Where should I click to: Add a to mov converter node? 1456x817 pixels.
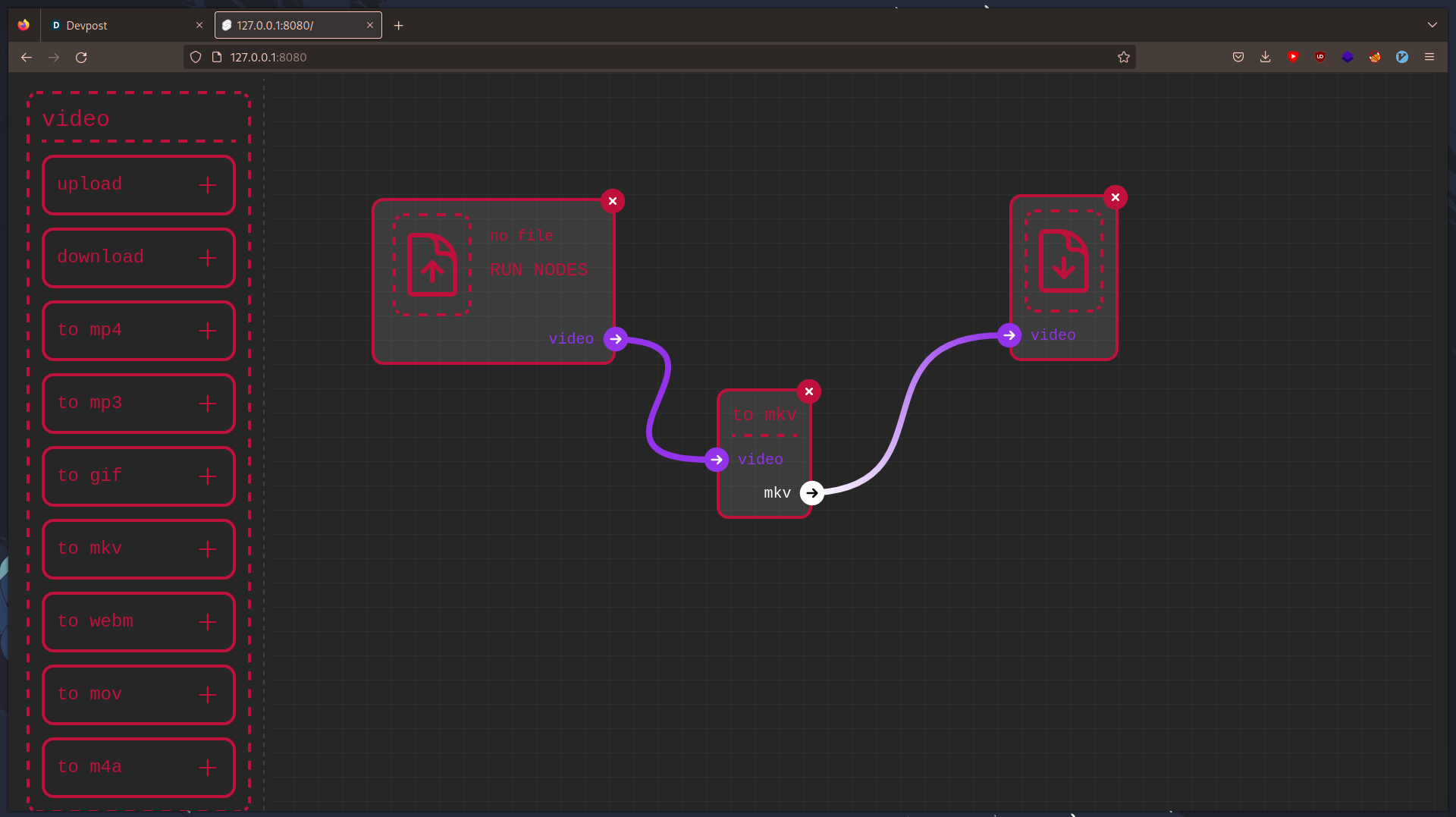139,695
